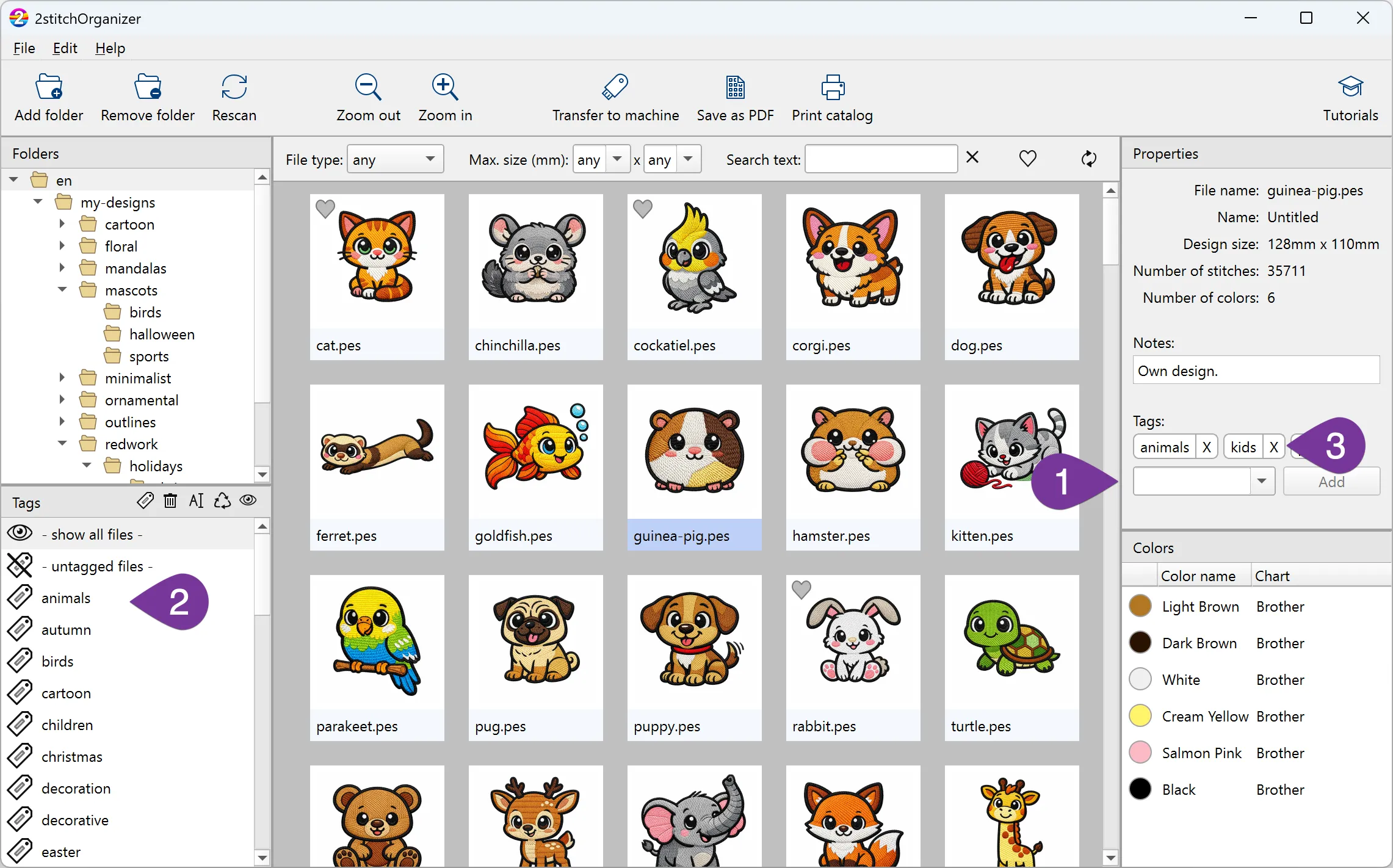Remove the kids tag with its X

pos(1273,447)
